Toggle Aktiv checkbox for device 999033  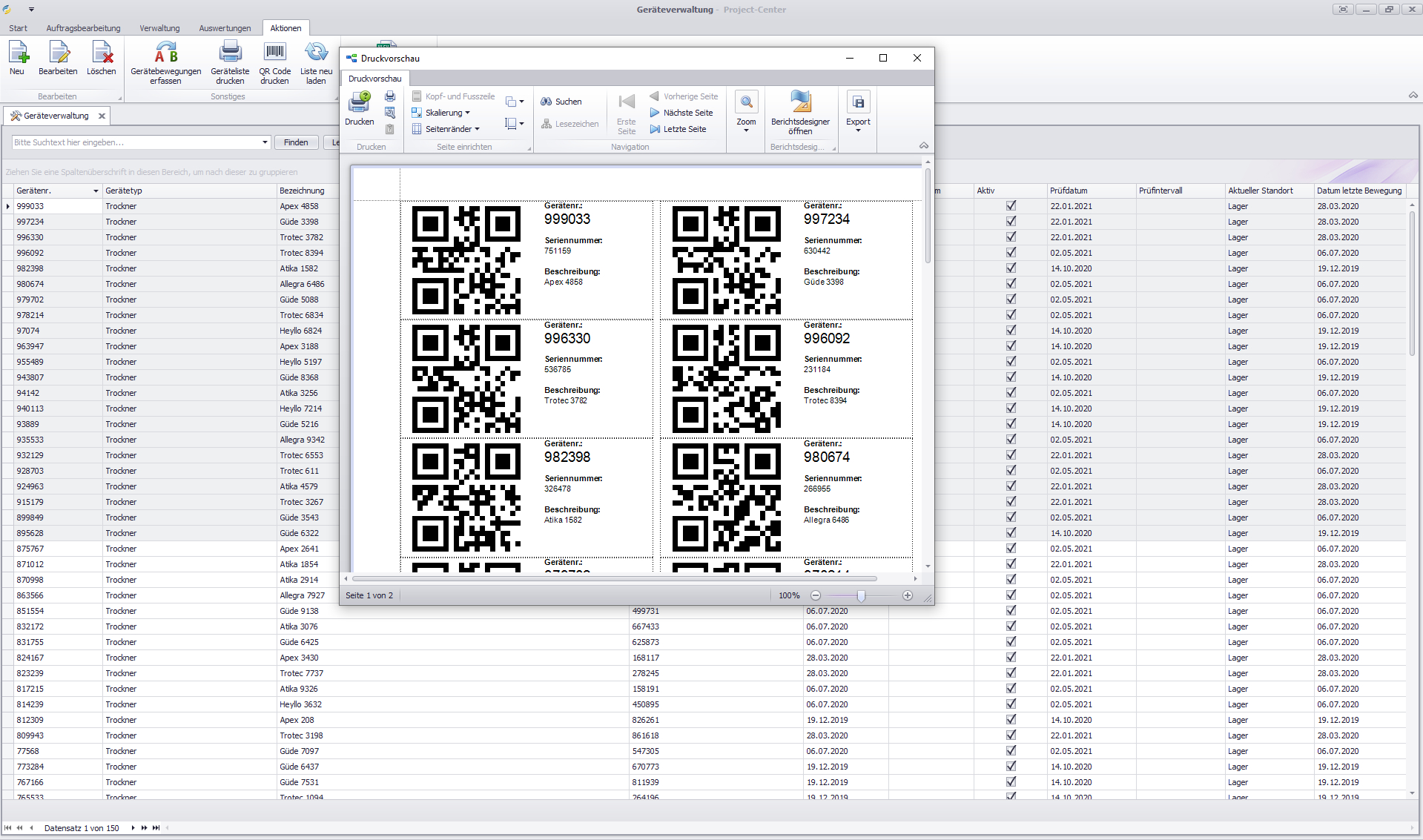(x=1011, y=206)
